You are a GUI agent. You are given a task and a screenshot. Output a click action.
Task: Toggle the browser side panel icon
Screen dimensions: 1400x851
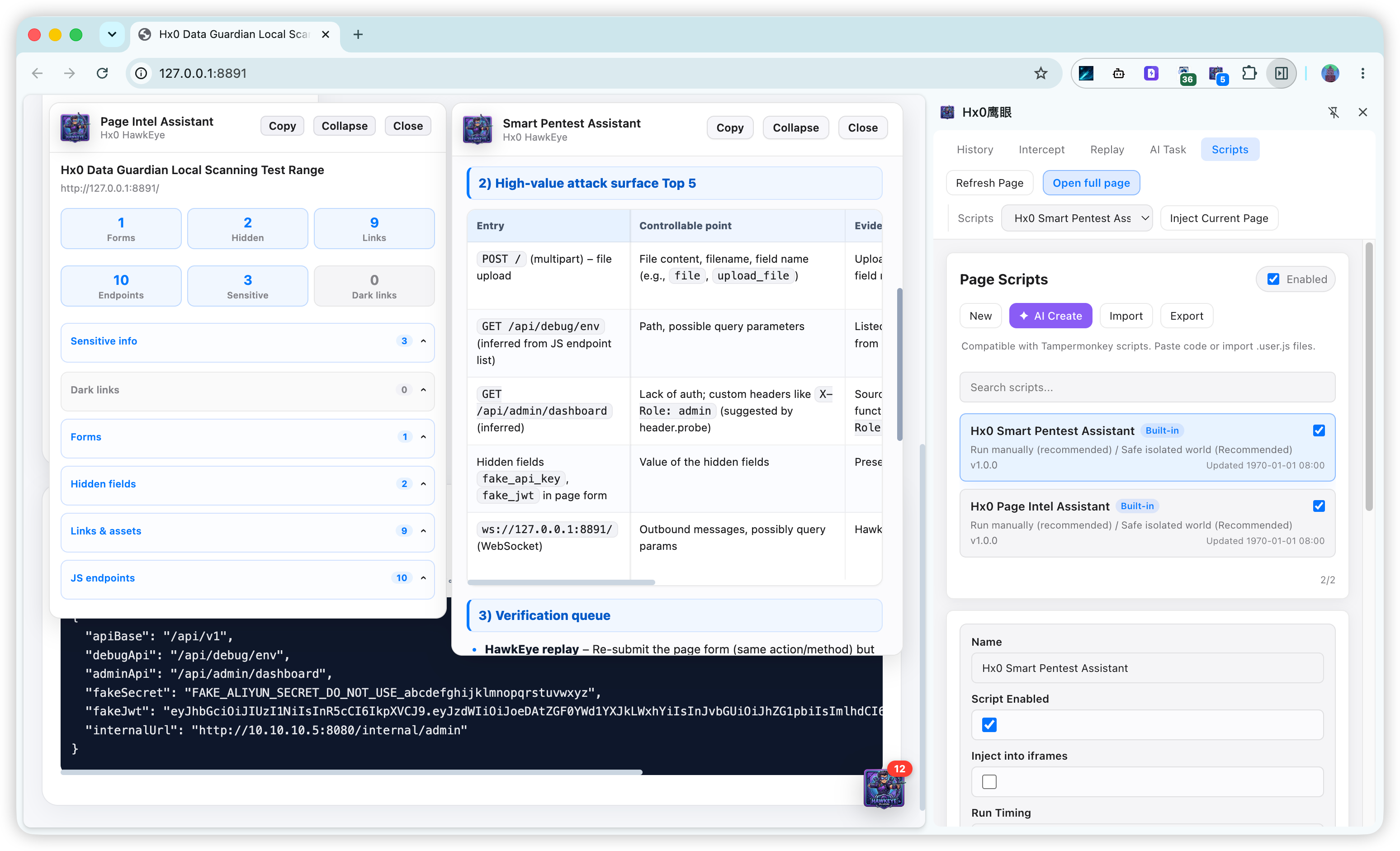tap(1281, 73)
